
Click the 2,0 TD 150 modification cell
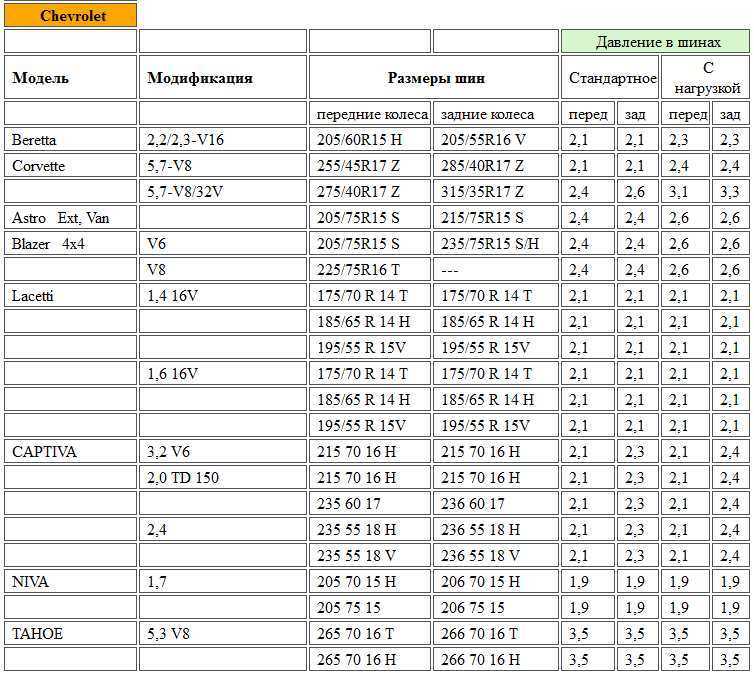223,477
